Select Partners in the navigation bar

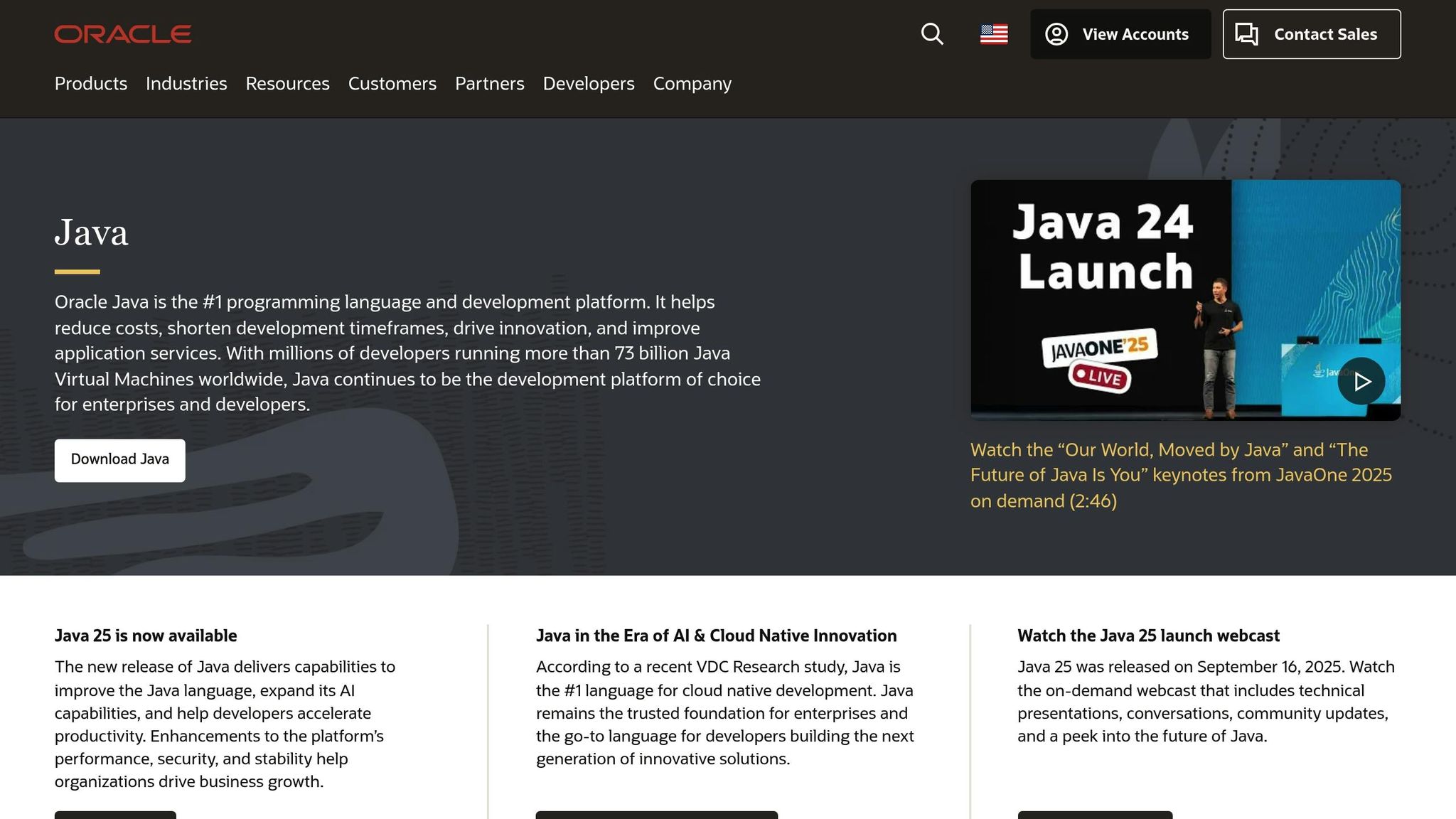point(490,84)
